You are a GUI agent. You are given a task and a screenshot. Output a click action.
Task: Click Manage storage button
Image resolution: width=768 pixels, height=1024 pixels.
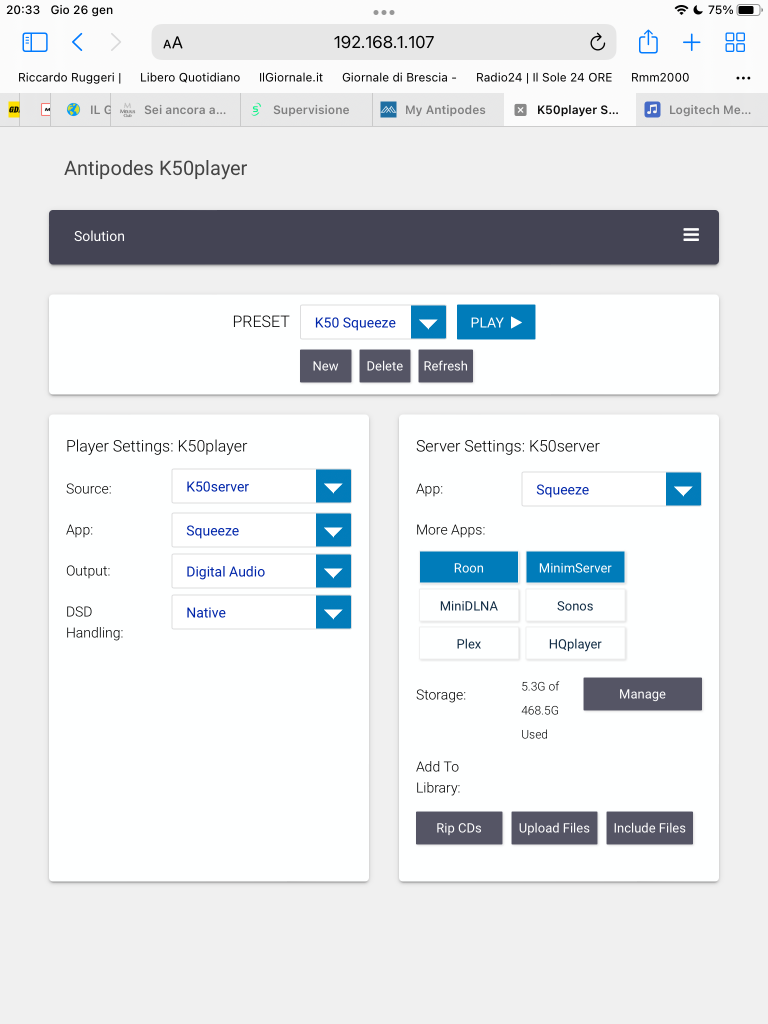coord(643,694)
